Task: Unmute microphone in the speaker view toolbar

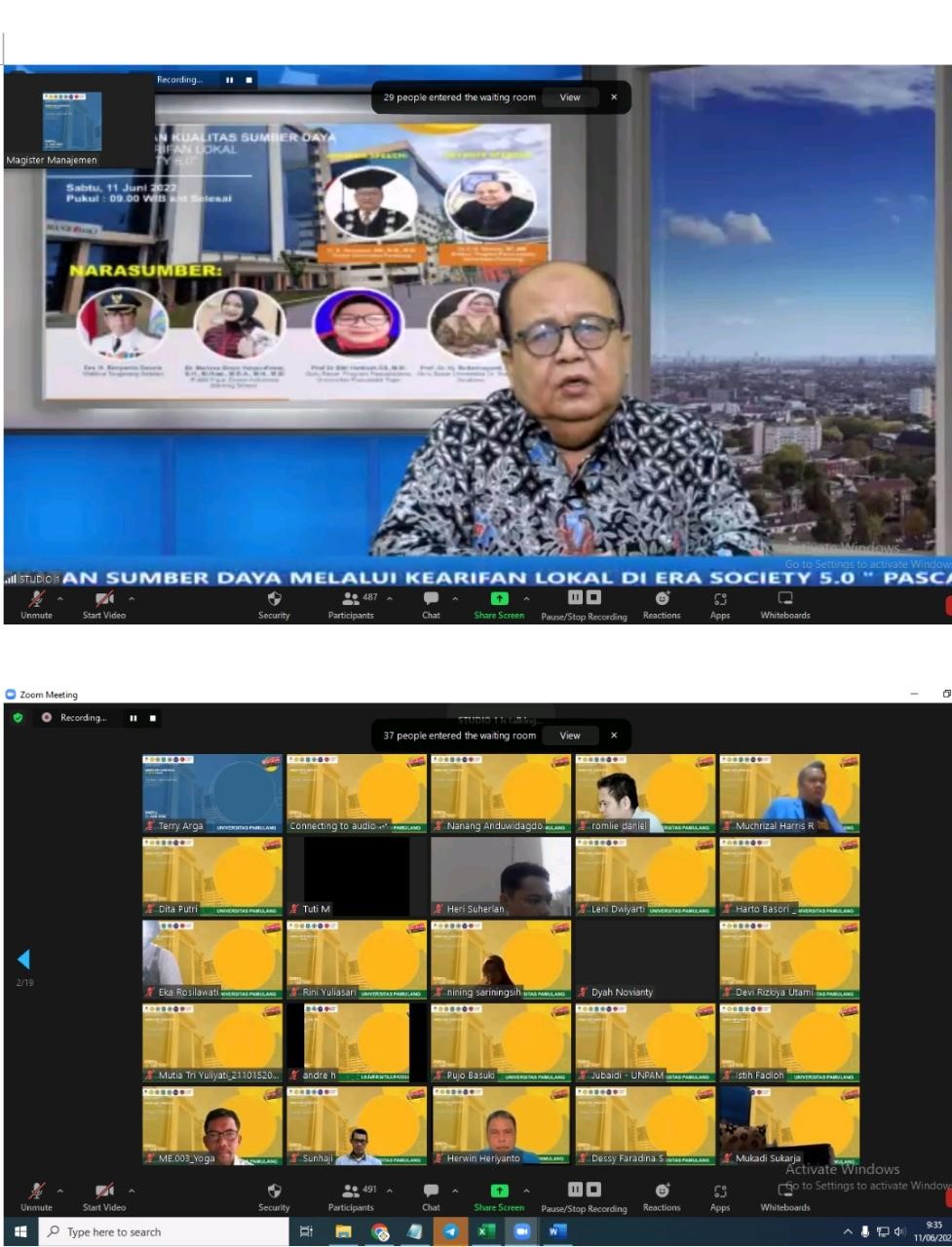Action: [x=37, y=604]
